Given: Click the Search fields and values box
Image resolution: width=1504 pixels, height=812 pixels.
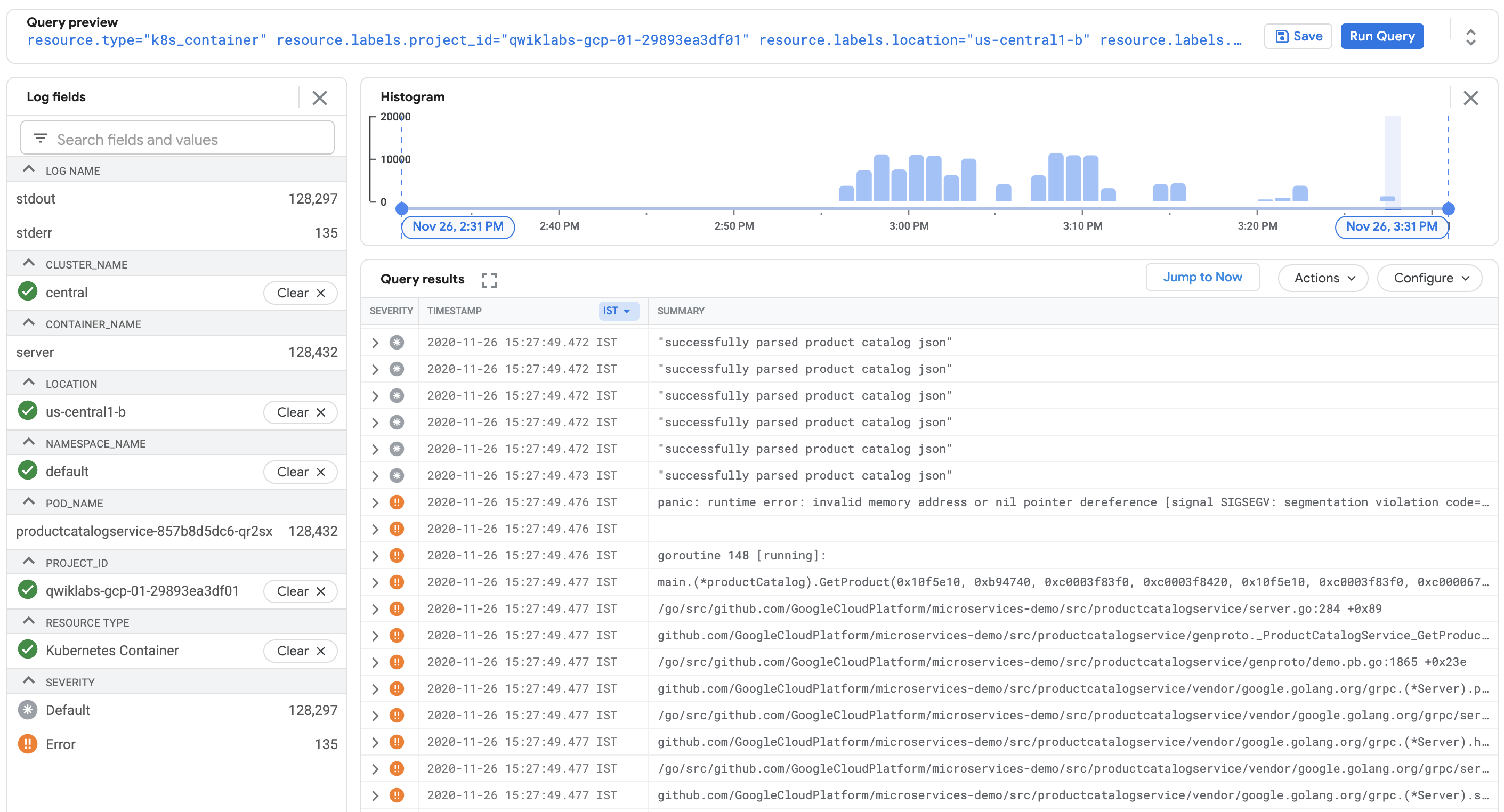Looking at the screenshot, I should coord(177,139).
